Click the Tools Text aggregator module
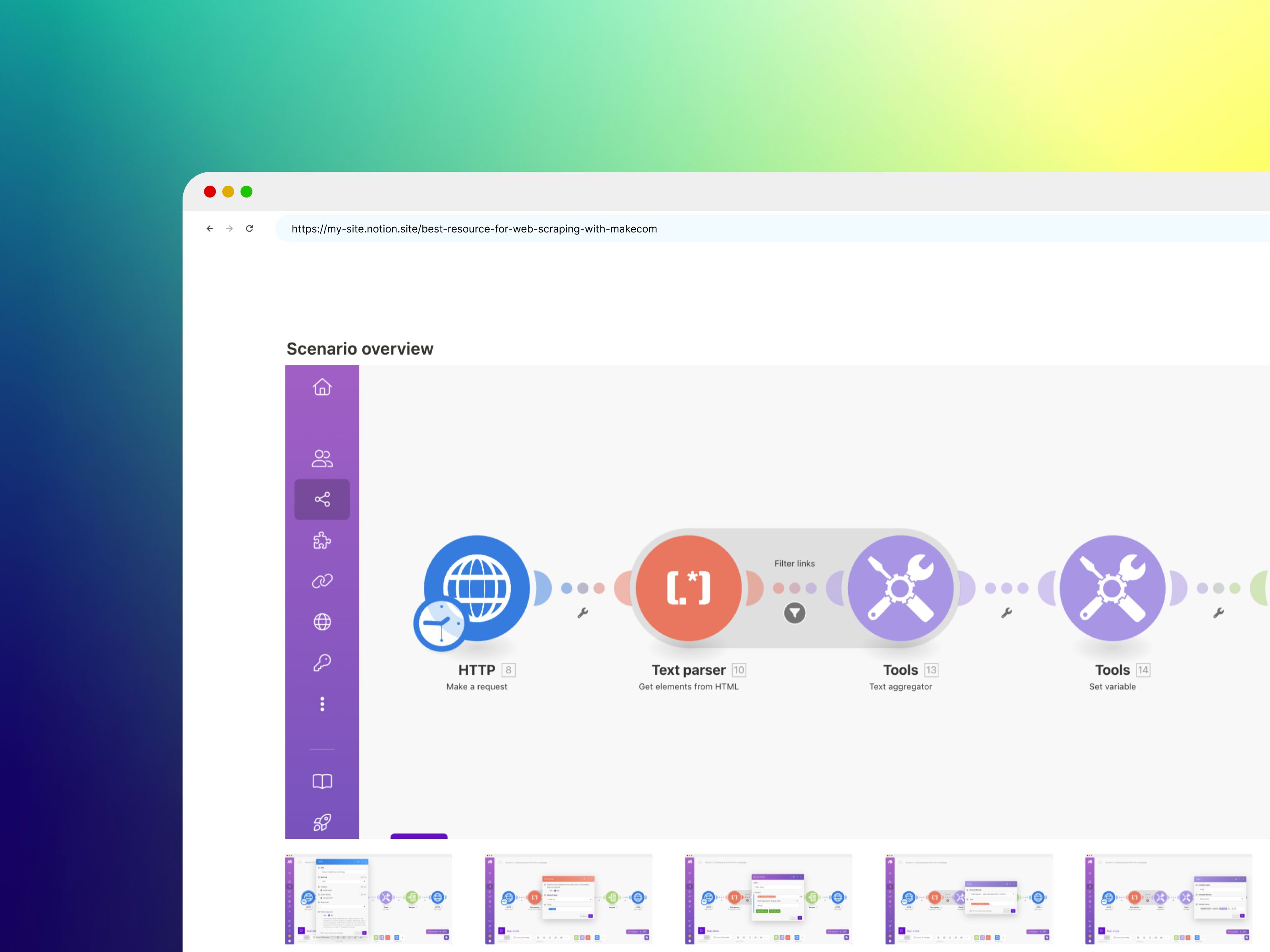 click(900, 588)
